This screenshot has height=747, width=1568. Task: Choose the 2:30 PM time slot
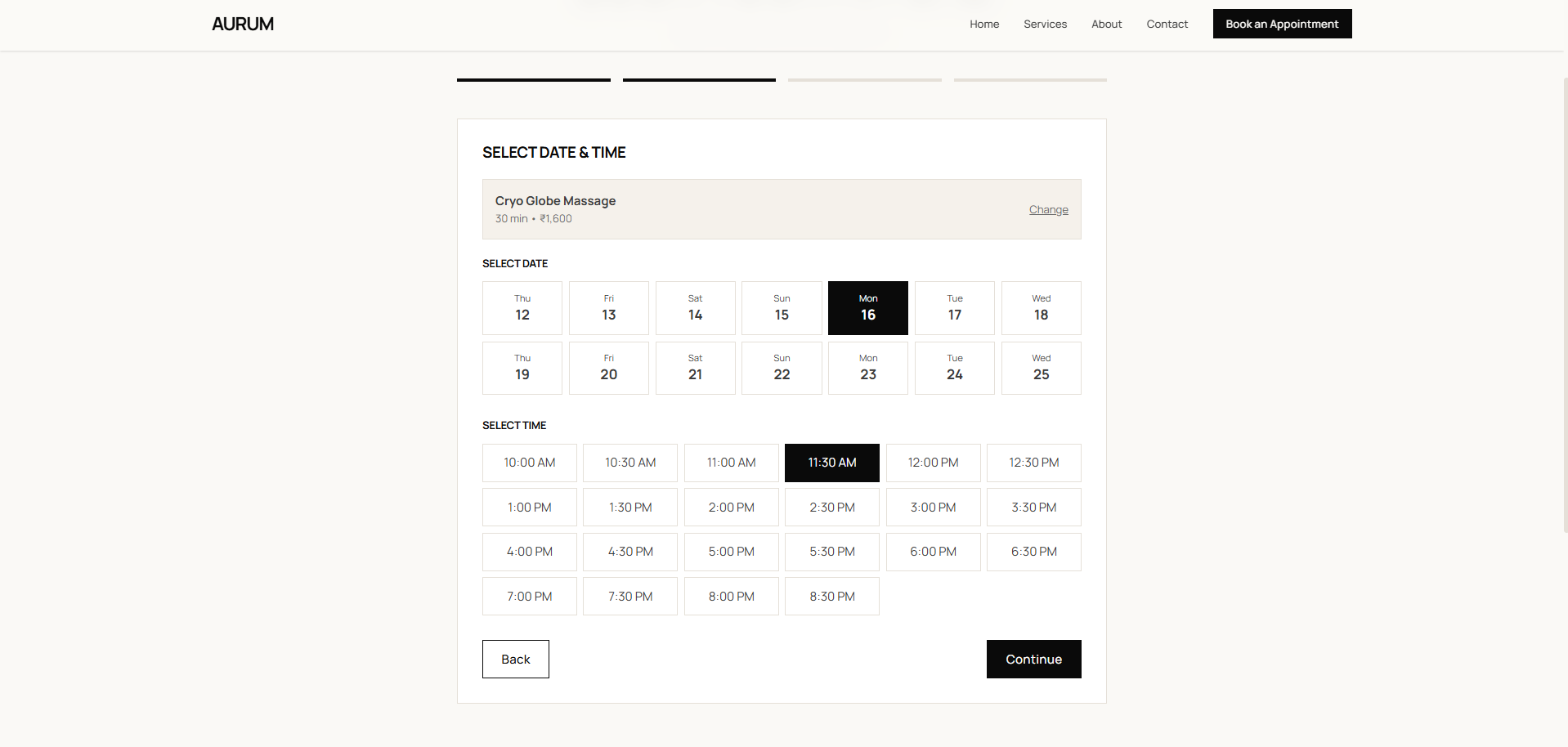831,508
